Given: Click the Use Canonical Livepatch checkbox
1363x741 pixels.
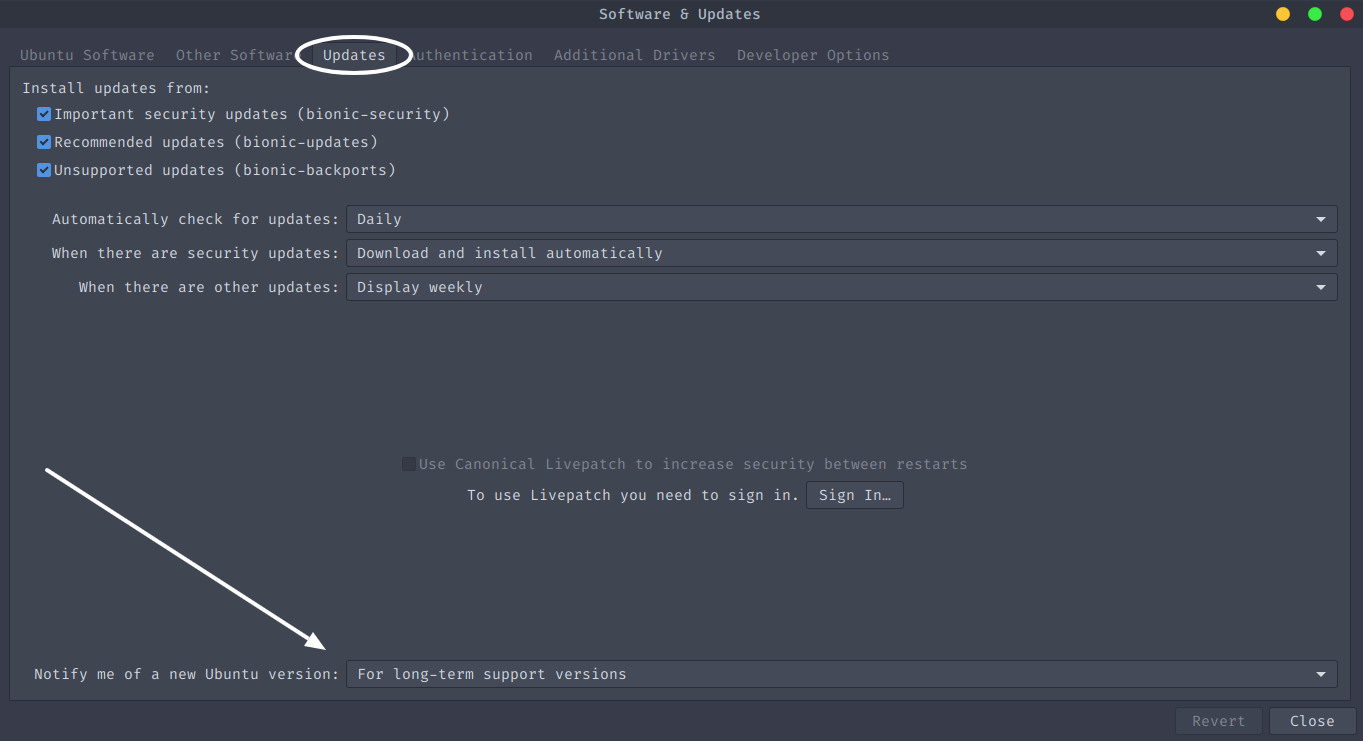Looking at the screenshot, I should point(409,464).
